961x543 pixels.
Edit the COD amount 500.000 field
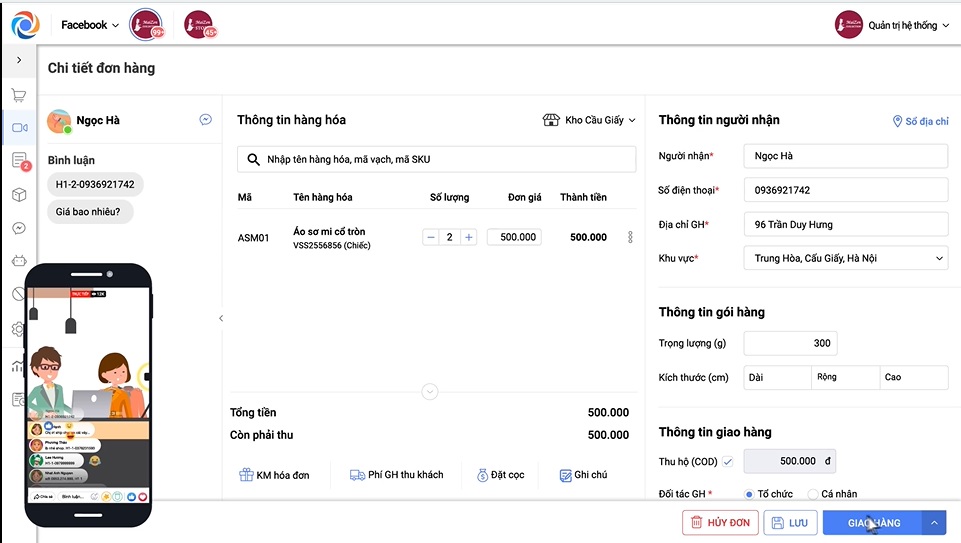790,461
